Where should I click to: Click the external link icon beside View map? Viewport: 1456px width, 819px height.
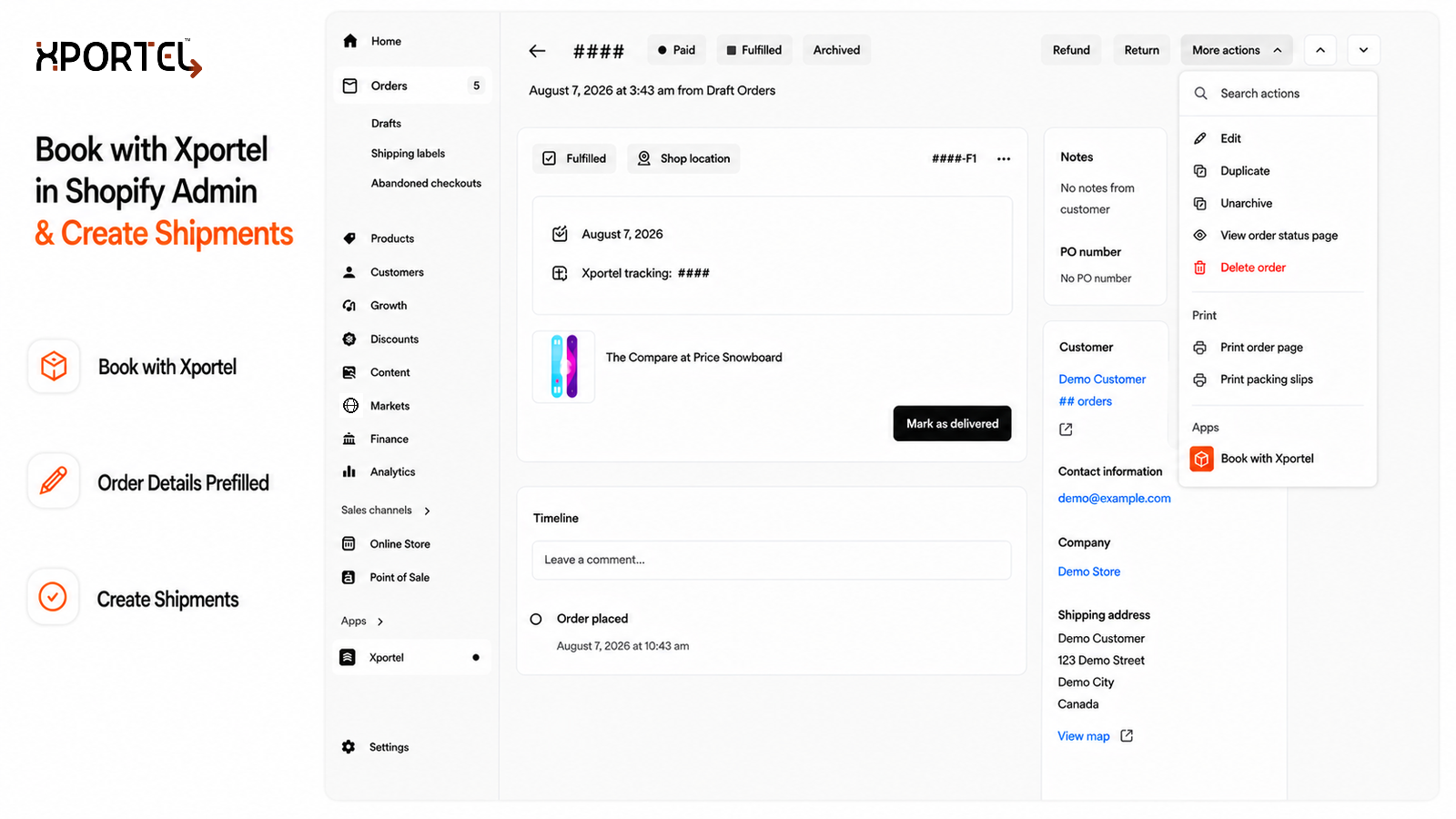pyautogui.click(x=1127, y=736)
